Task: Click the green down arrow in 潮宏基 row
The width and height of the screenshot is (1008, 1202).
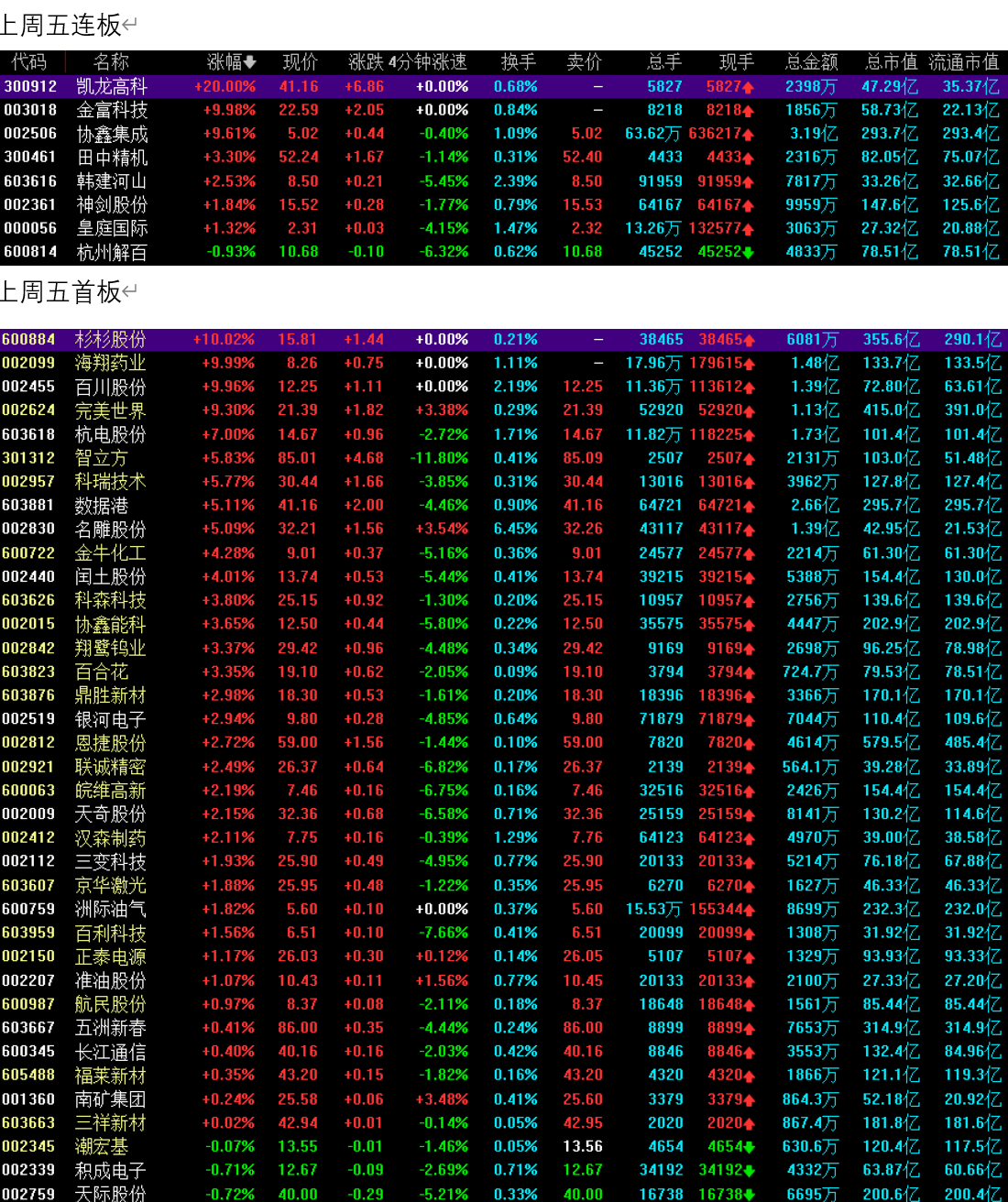Action: (750, 1147)
